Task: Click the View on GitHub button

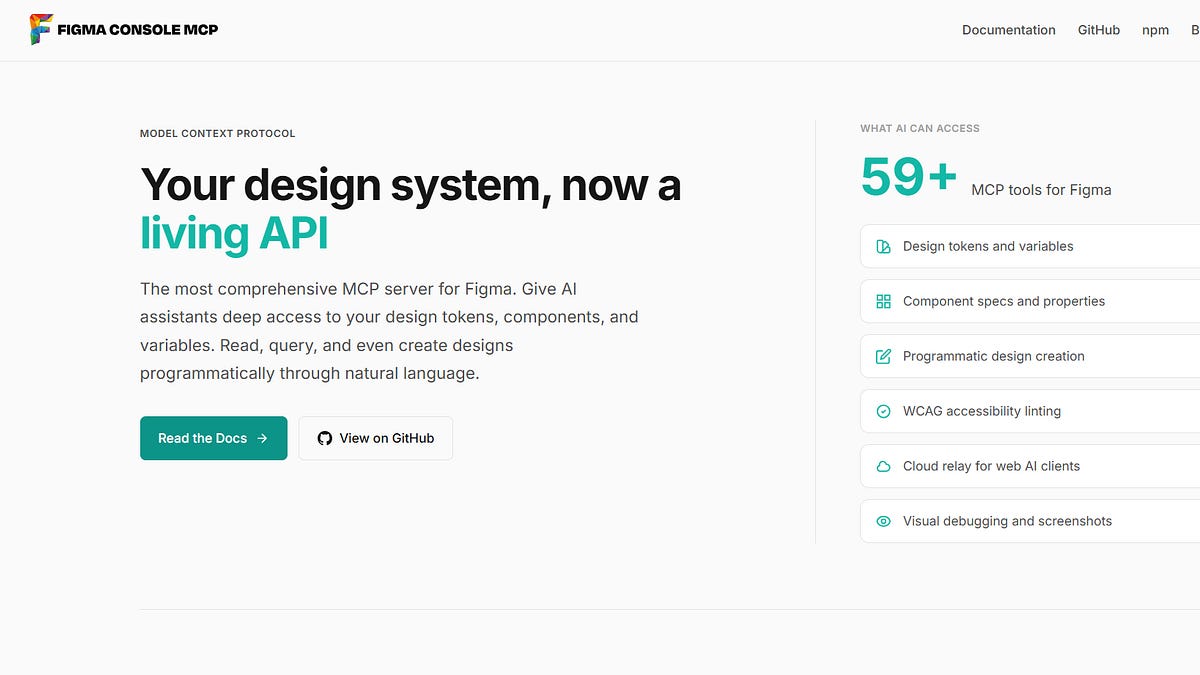Action: [x=375, y=438]
